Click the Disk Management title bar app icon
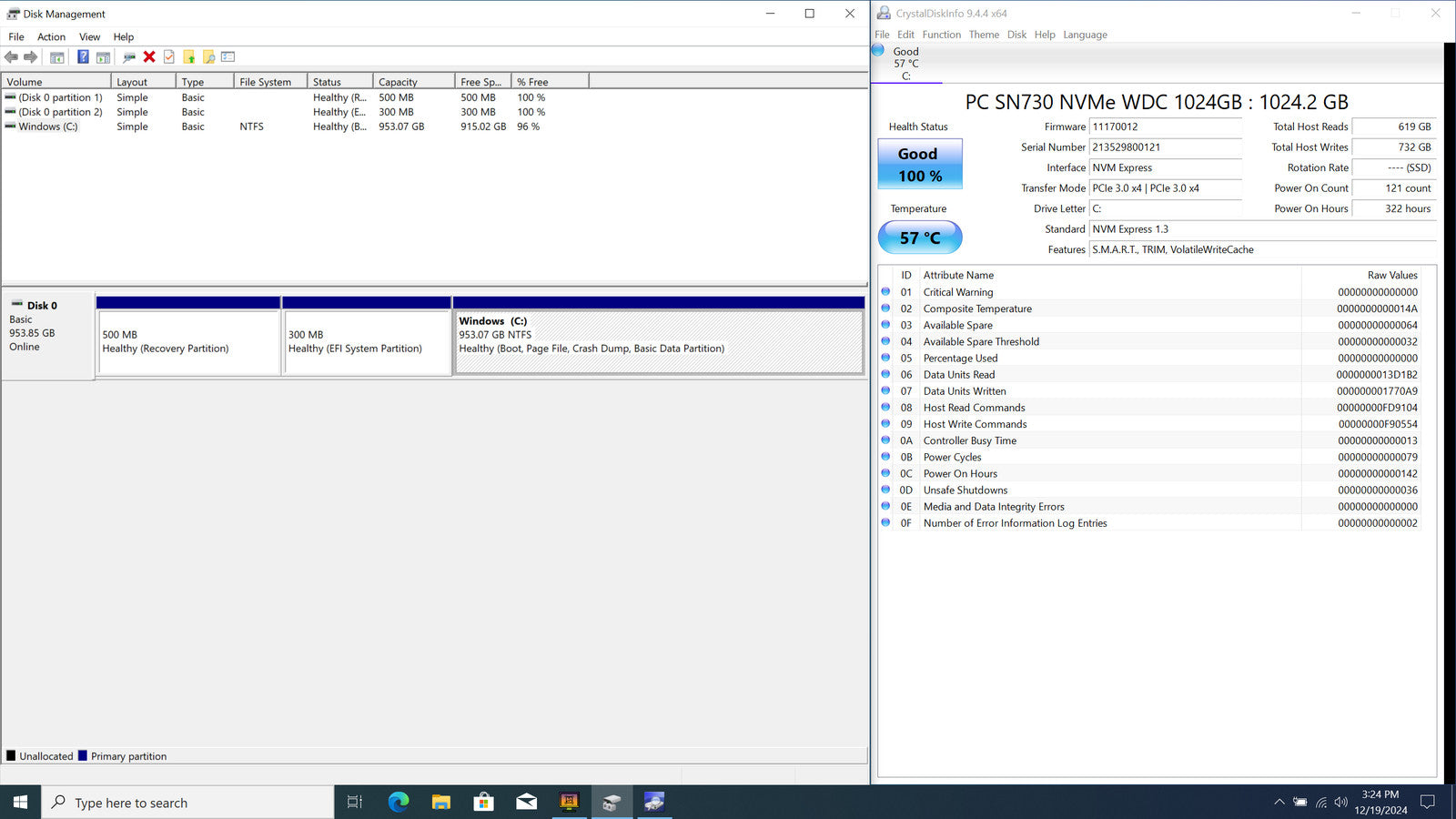This screenshot has width=1456, height=819. [13, 14]
